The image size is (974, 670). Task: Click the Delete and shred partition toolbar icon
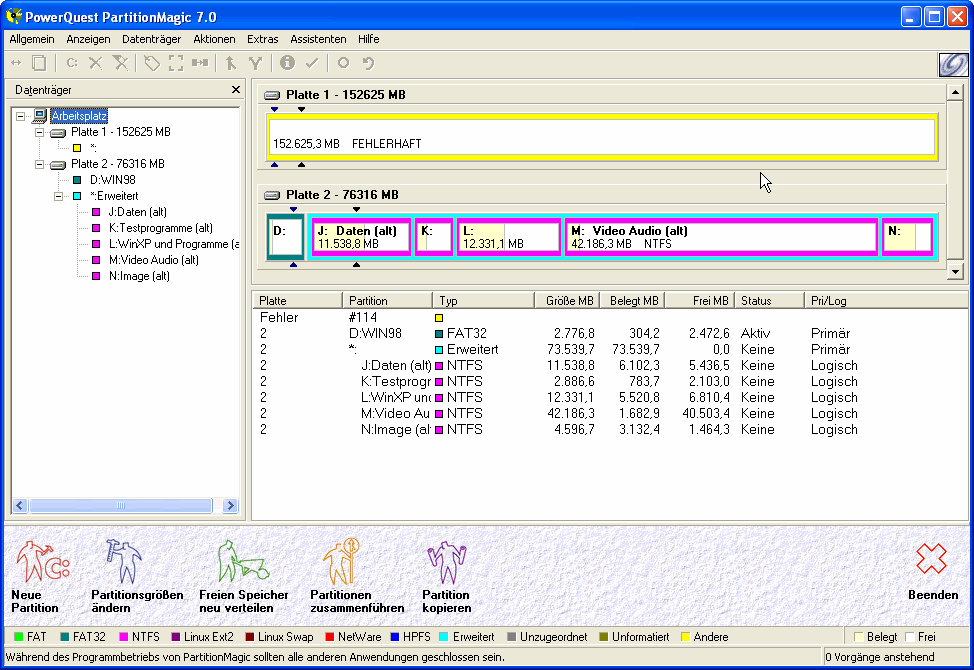pyautogui.click(x=121, y=63)
